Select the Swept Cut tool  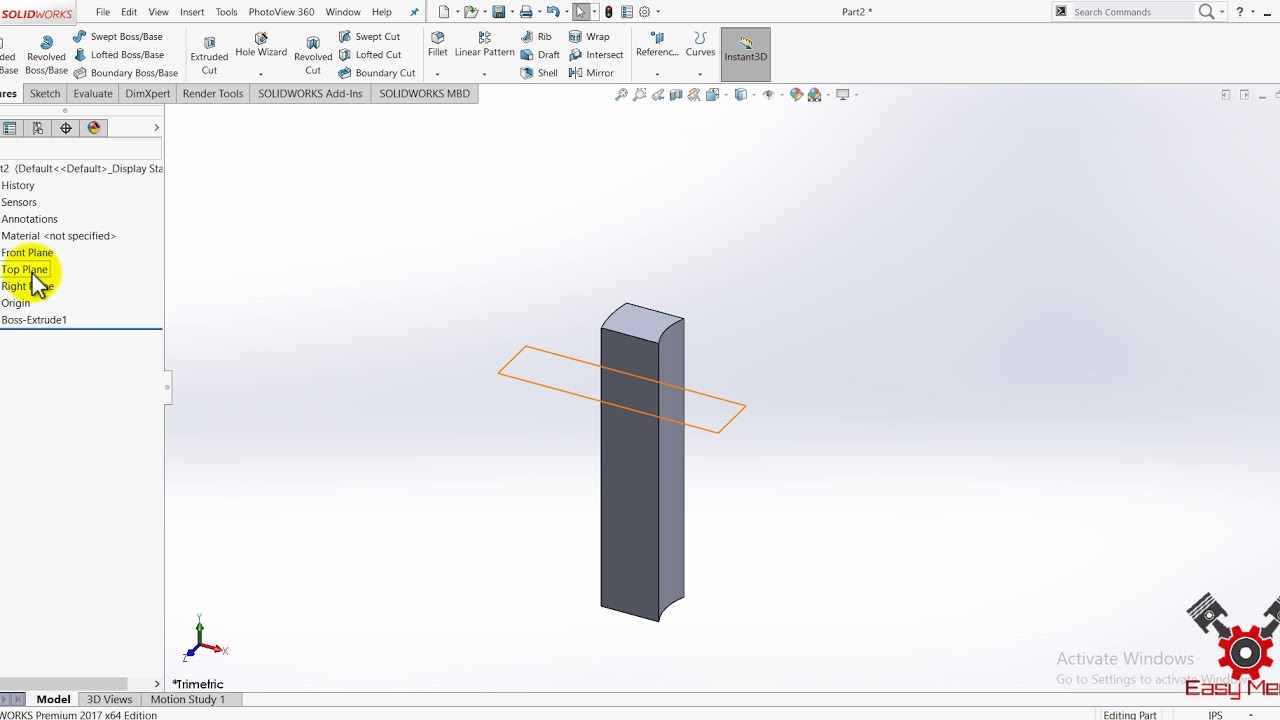pyautogui.click(x=369, y=36)
